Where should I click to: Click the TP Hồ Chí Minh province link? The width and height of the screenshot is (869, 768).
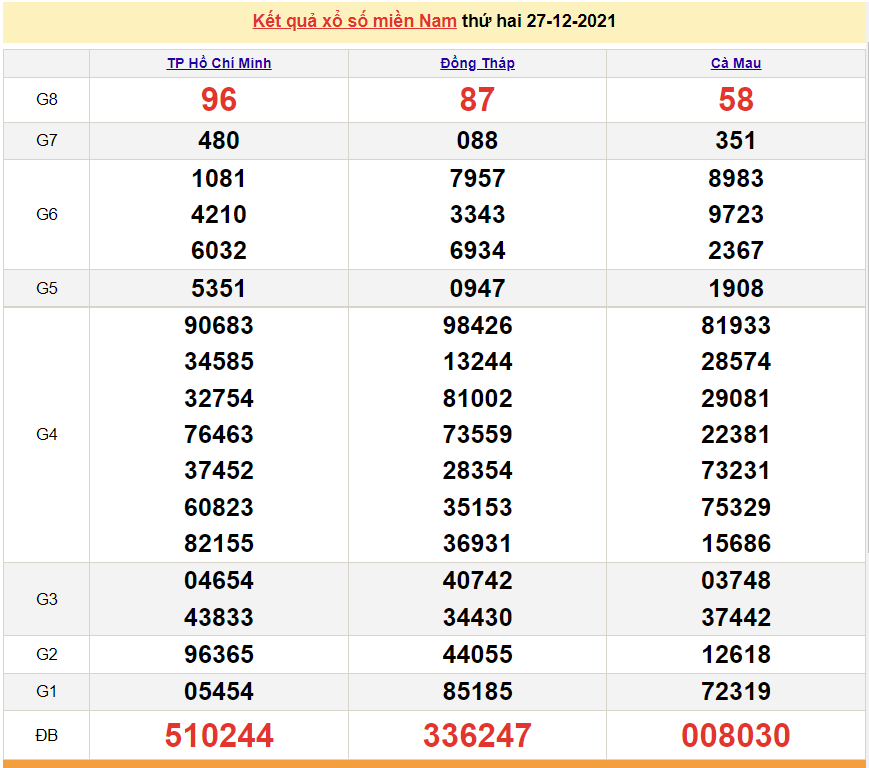(x=219, y=63)
